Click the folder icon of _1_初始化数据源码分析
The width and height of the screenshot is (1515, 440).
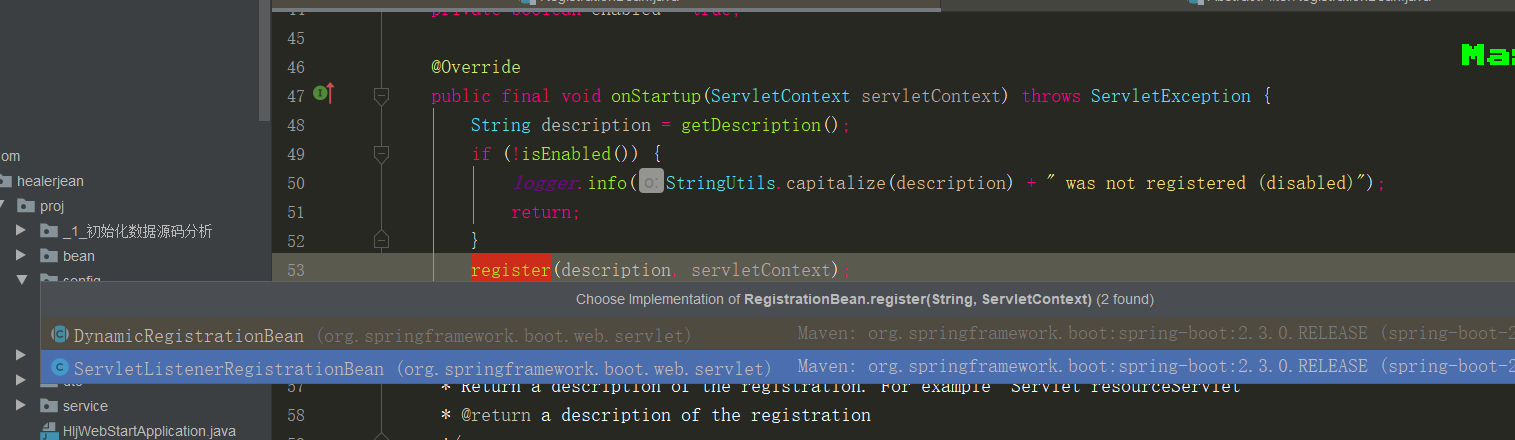pyautogui.click(x=49, y=231)
